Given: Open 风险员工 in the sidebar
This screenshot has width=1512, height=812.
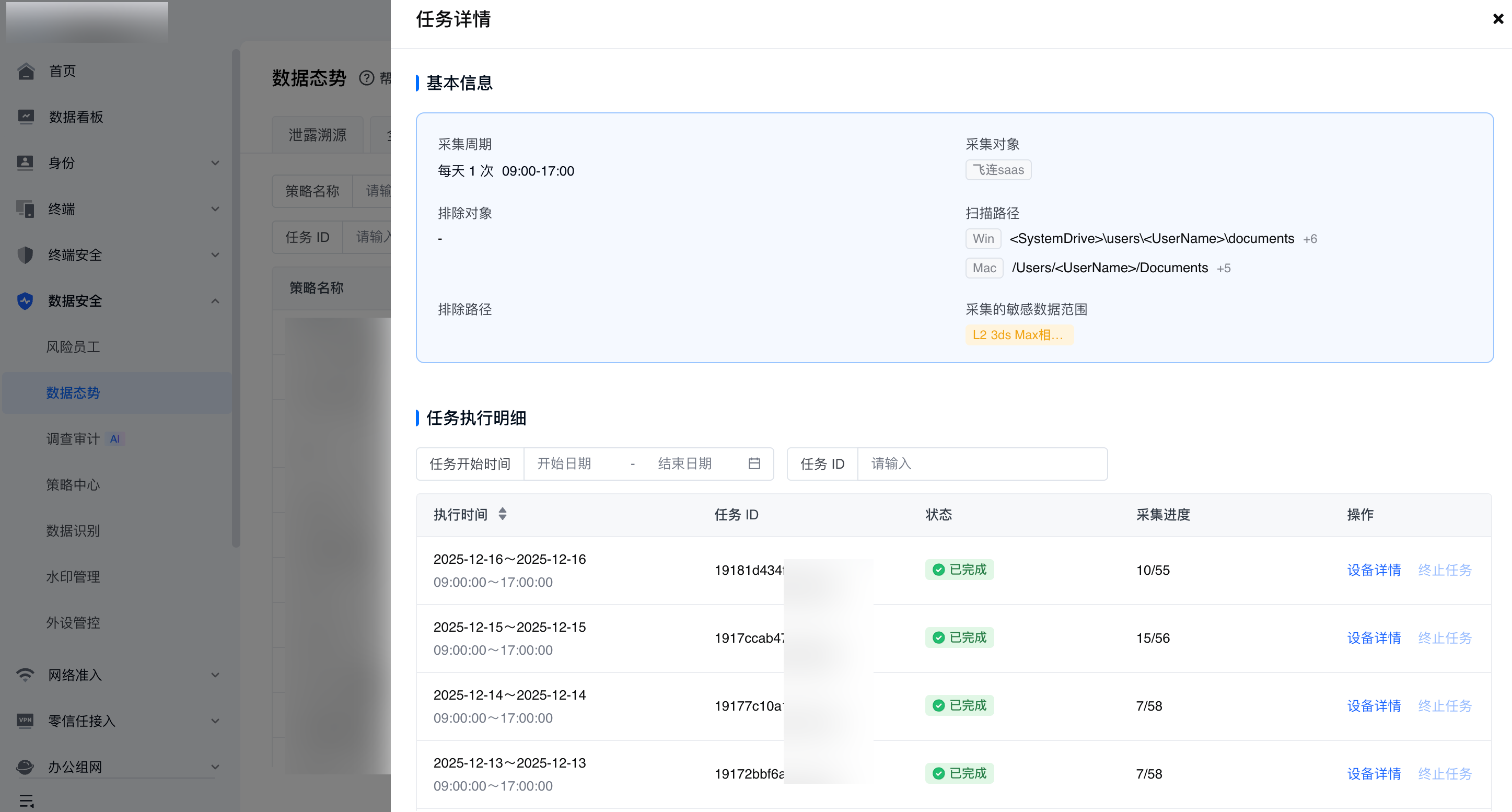Looking at the screenshot, I should coord(73,347).
